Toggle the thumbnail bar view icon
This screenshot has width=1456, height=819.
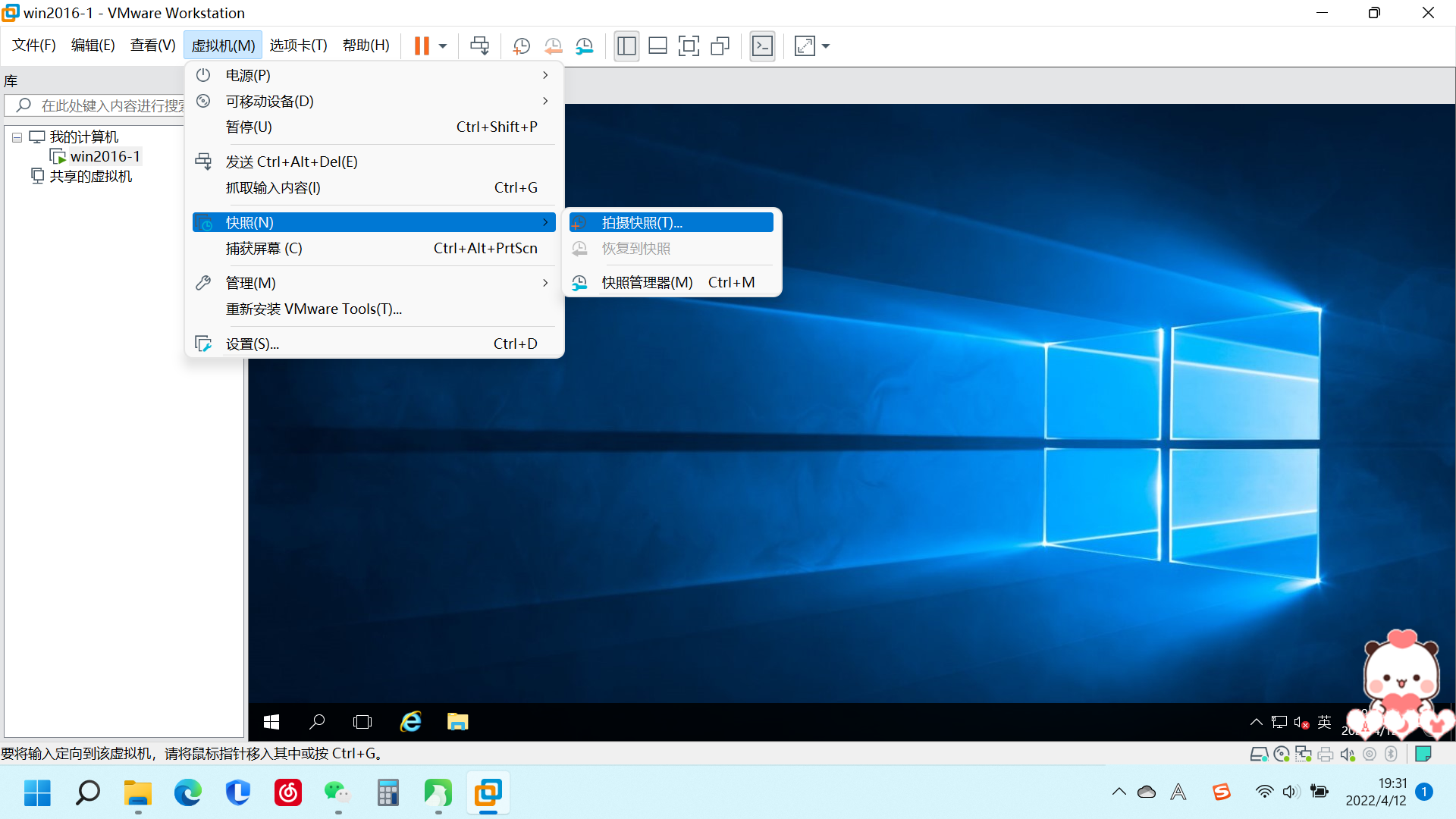coord(657,46)
